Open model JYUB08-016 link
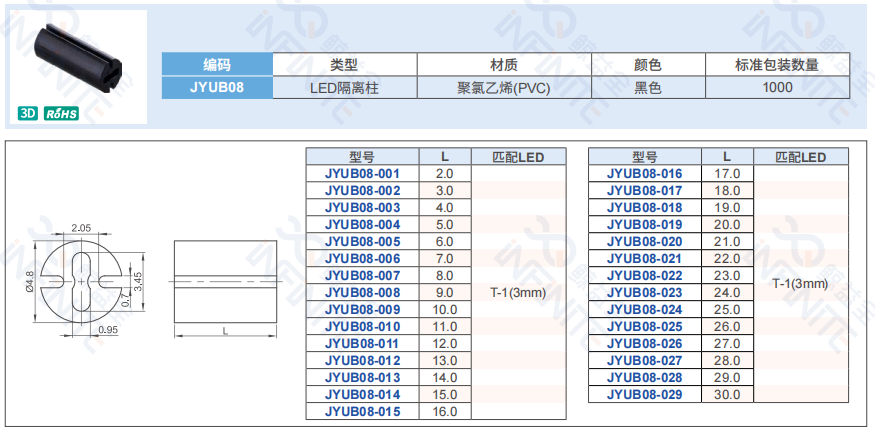Viewport: 875px width, 432px height. [x=644, y=174]
